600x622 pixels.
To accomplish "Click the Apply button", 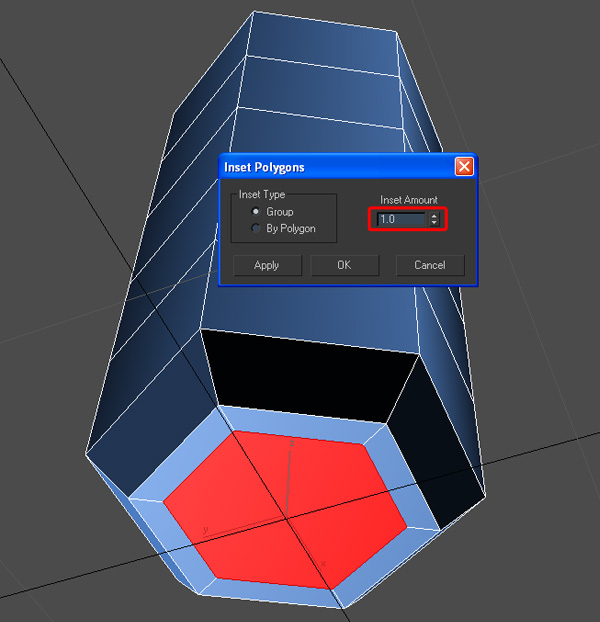I will coord(267,265).
